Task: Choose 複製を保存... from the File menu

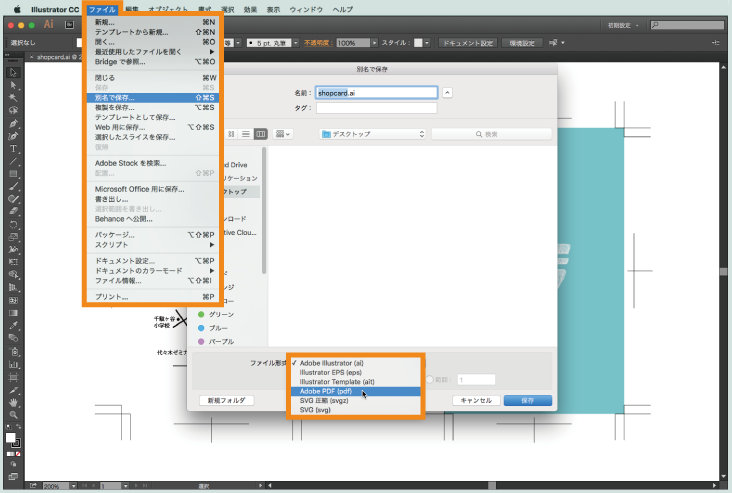Action: coord(153,107)
